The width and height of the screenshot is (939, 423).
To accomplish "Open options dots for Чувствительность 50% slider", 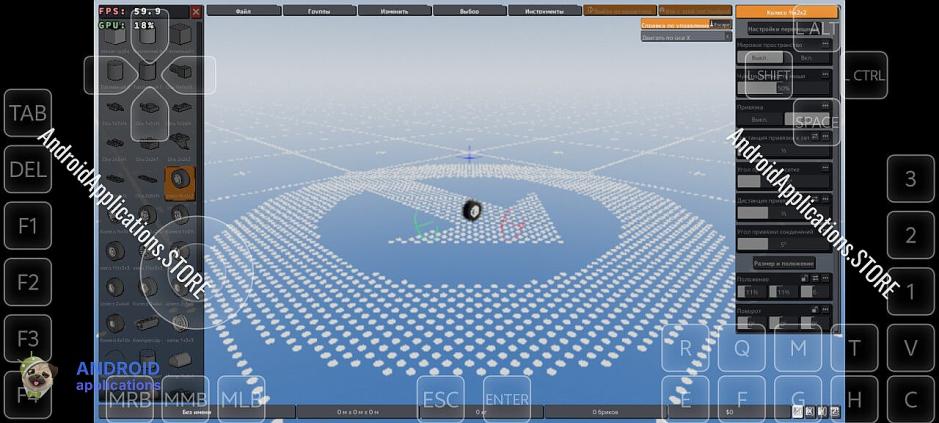I will click(825, 75).
